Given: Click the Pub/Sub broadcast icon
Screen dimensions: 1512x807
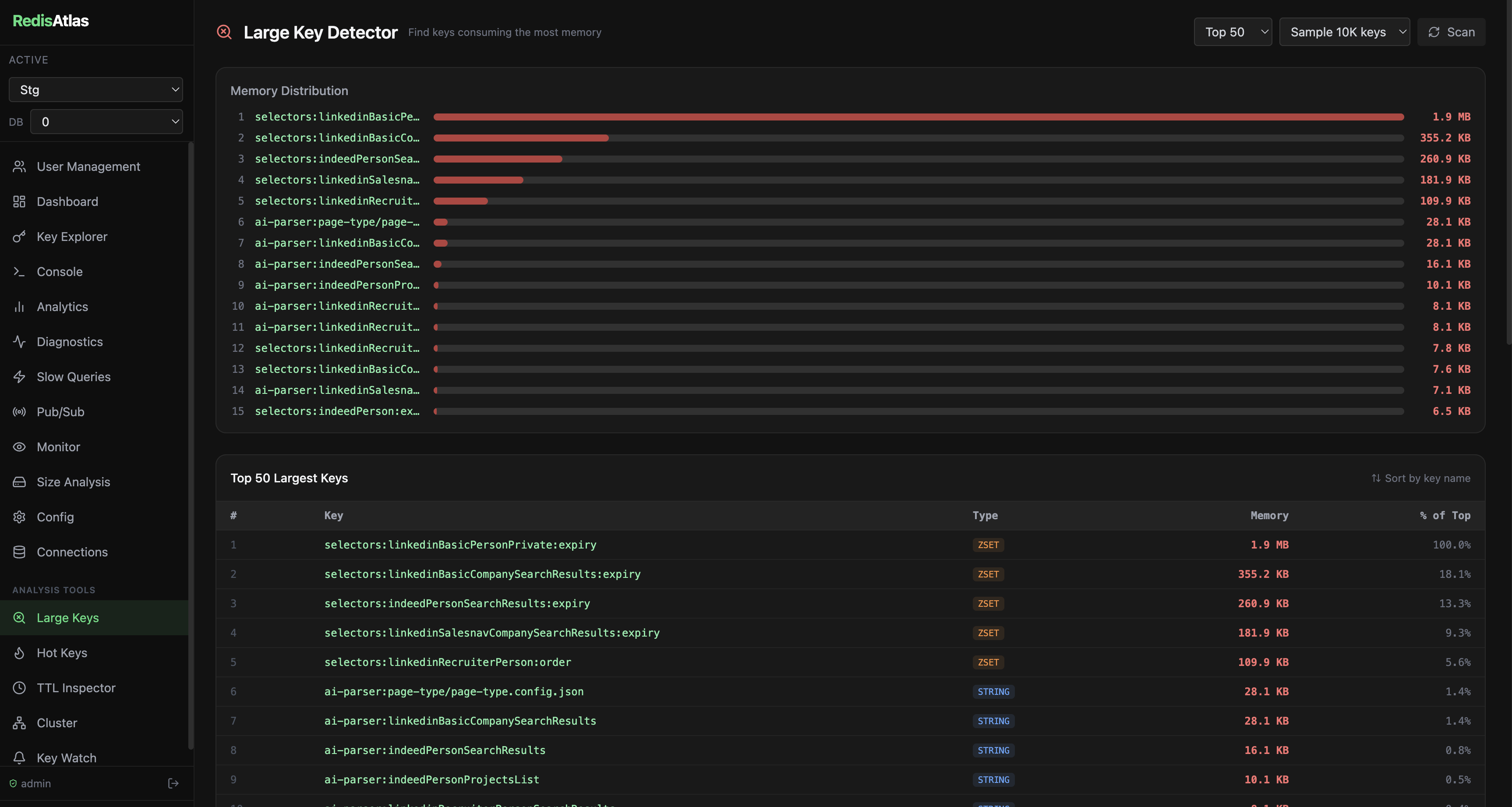Looking at the screenshot, I should tap(19, 412).
